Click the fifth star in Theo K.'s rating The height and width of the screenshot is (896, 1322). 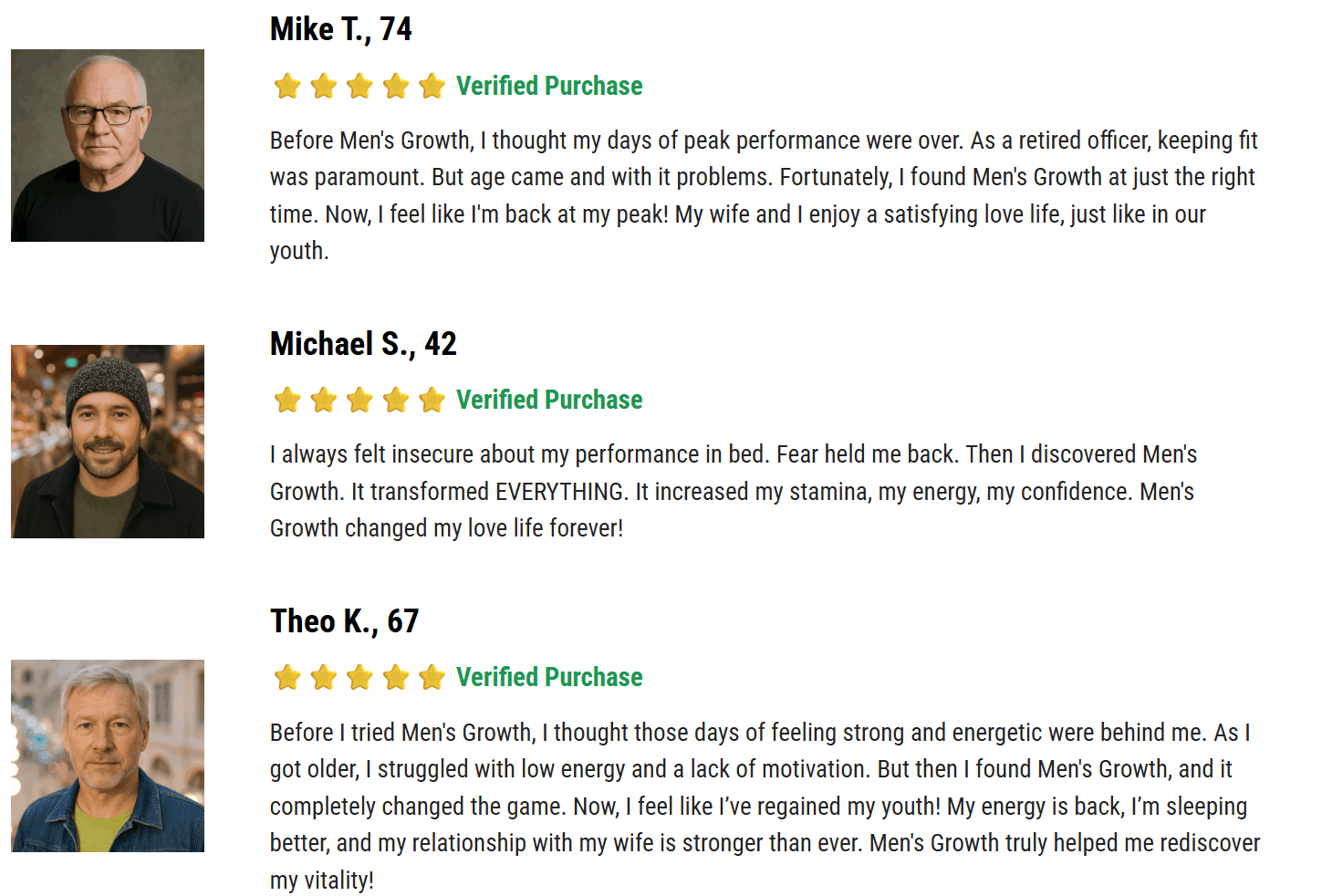click(432, 678)
